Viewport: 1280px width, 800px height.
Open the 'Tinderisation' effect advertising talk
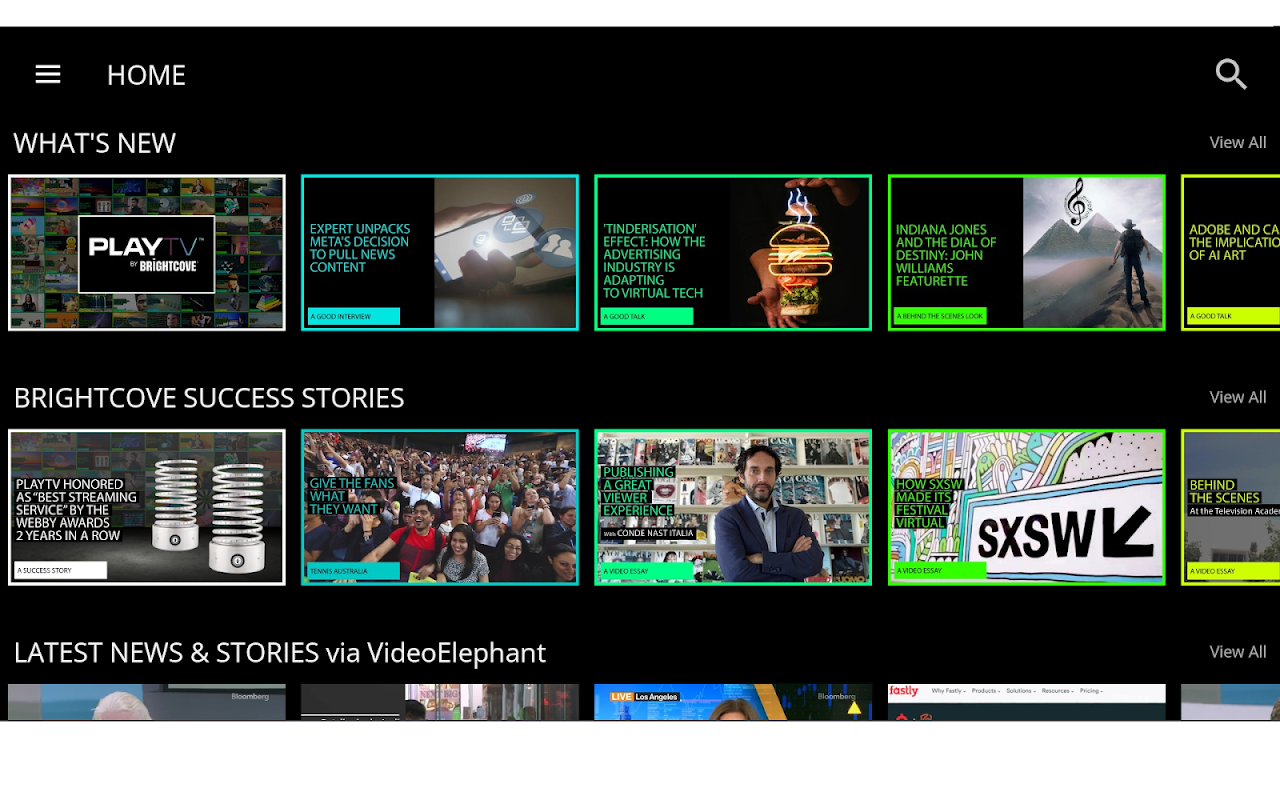click(733, 253)
